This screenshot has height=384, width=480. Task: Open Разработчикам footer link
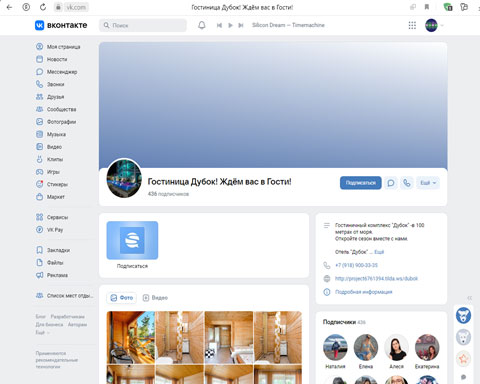pyautogui.click(x=67, y=316)
